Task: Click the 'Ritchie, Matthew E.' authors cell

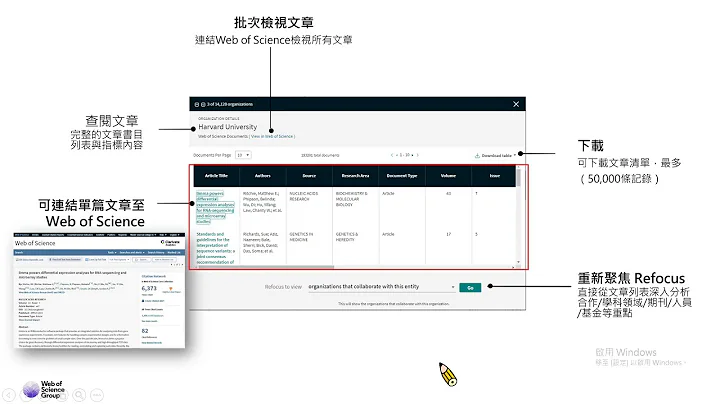Action: tap(262, 202)
